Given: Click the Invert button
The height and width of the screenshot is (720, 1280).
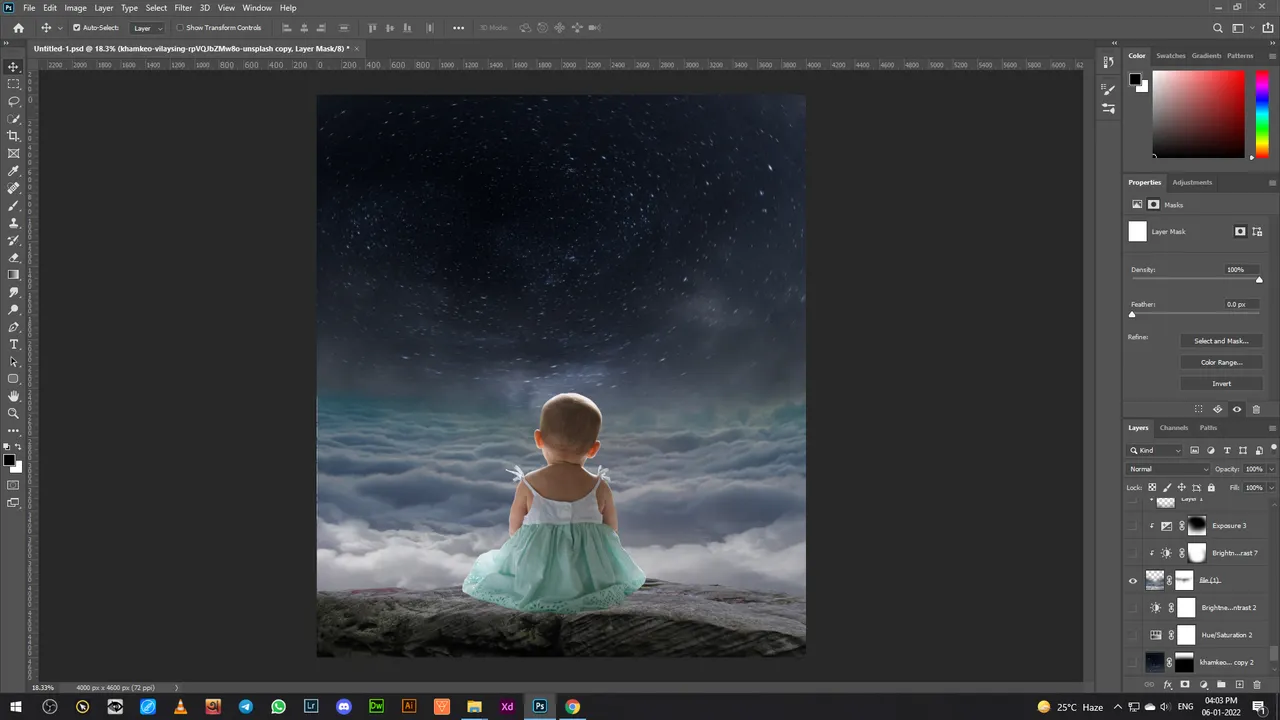Looking at the screenshot, I should [x=1221, y=383].
